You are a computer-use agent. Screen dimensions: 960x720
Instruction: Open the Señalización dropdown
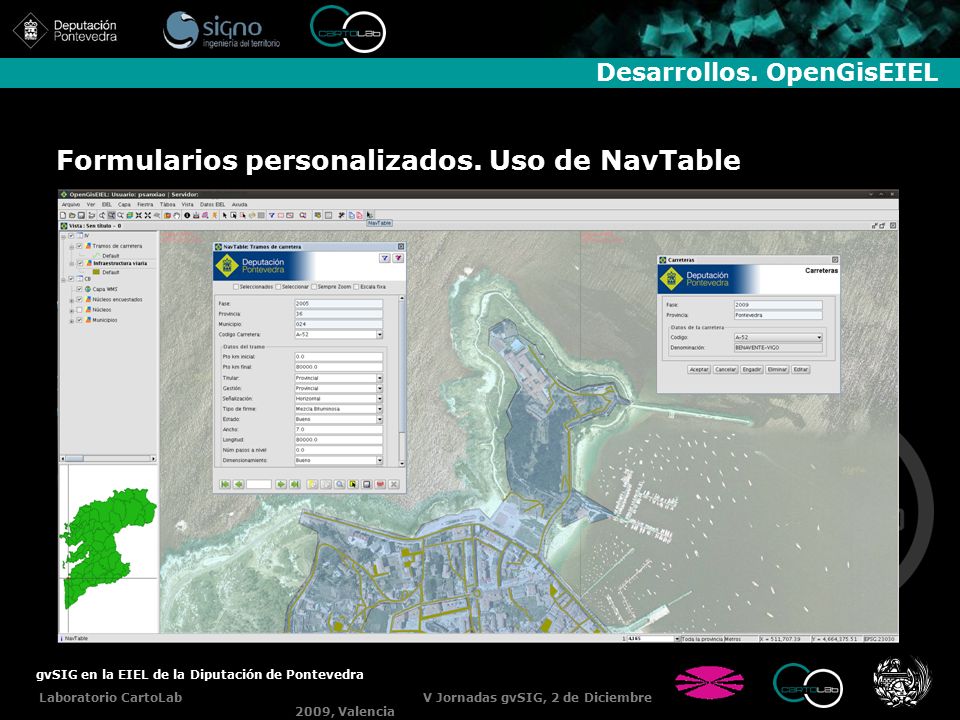click(380, 399)
